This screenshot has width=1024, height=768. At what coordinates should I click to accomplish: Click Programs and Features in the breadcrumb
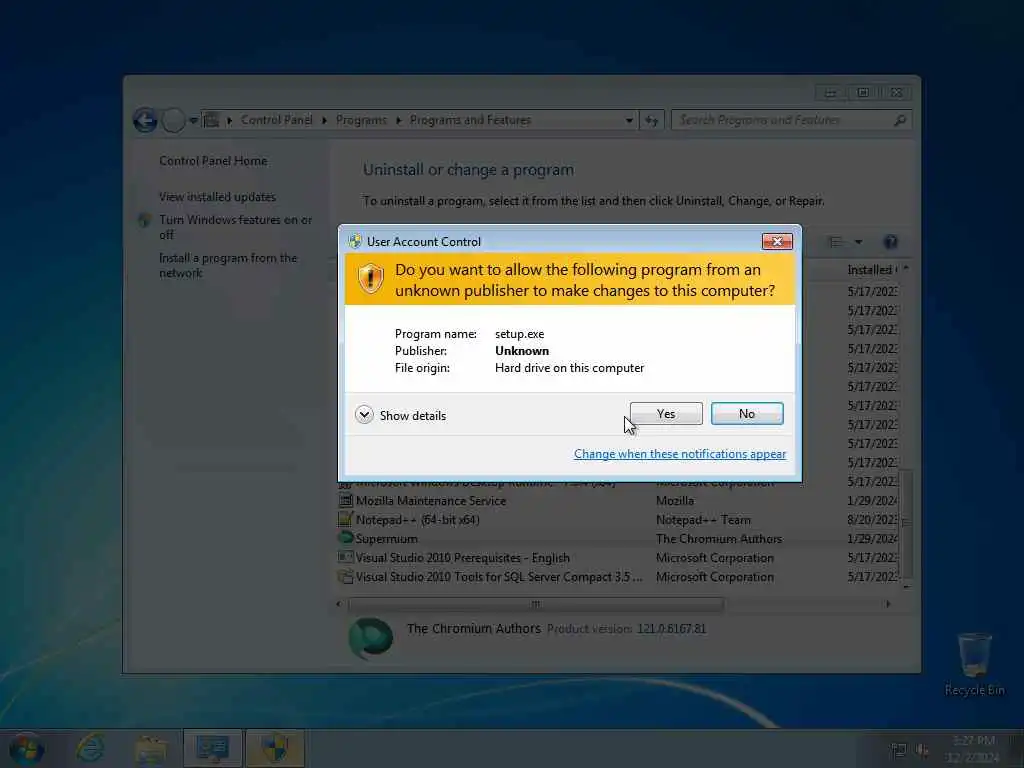tap(470, 120)
